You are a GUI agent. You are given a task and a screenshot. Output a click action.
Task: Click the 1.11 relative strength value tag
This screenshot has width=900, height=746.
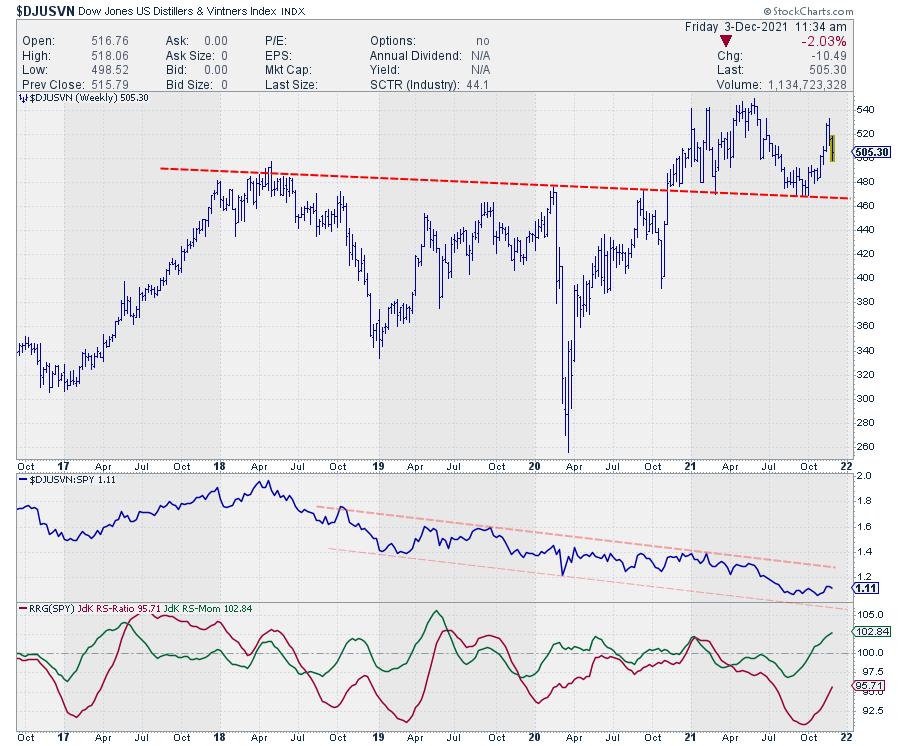[x=863, y=589]
